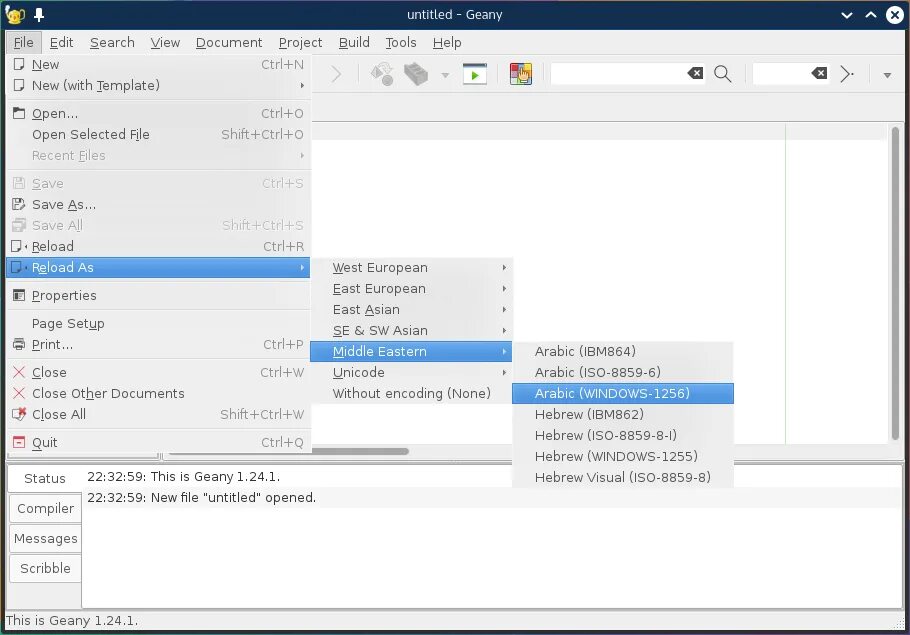The image size is (910, 635).
Task: Click the toolbar search input field
Action: point(618,74)
